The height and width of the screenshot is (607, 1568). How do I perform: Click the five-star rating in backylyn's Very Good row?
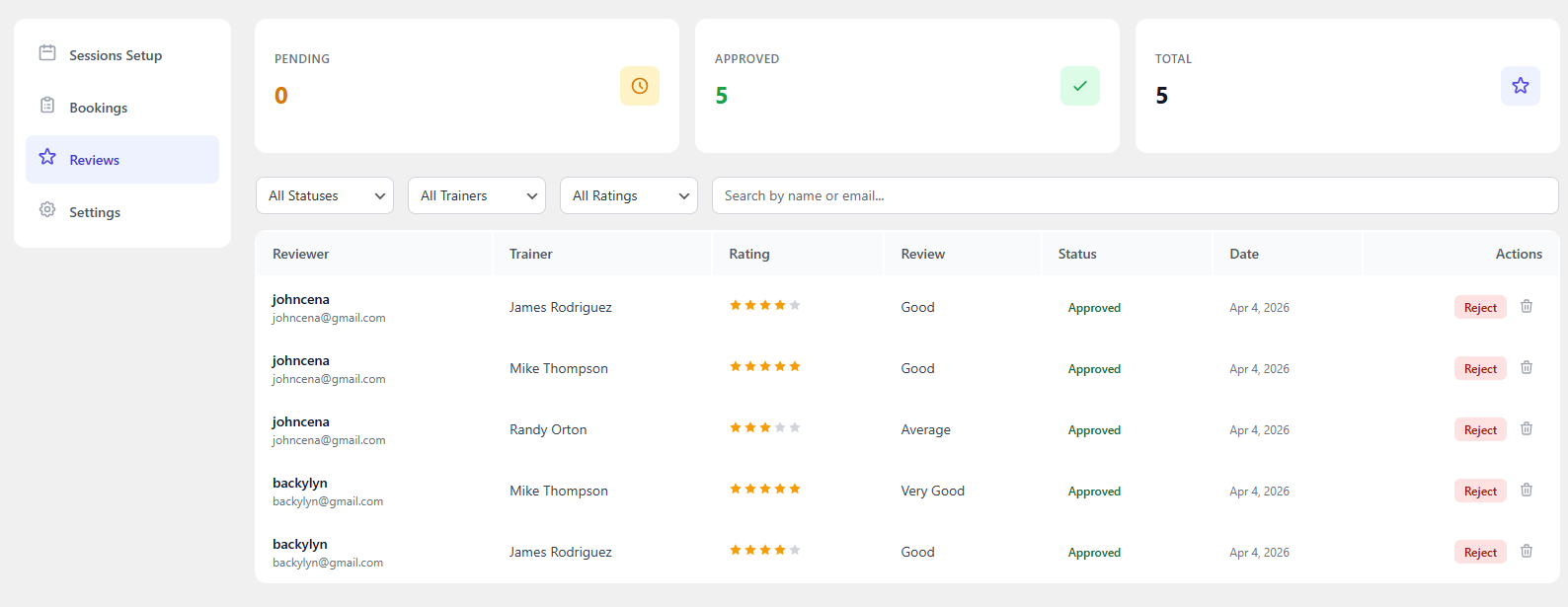coord(764,489)
